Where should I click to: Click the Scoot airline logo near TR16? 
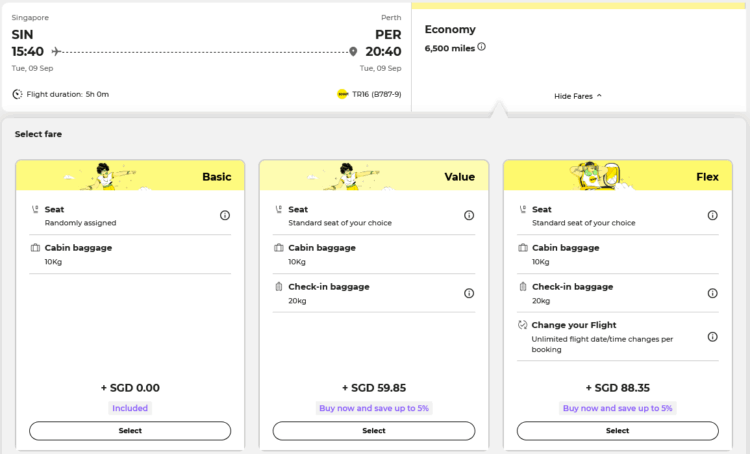click(342, 94)
